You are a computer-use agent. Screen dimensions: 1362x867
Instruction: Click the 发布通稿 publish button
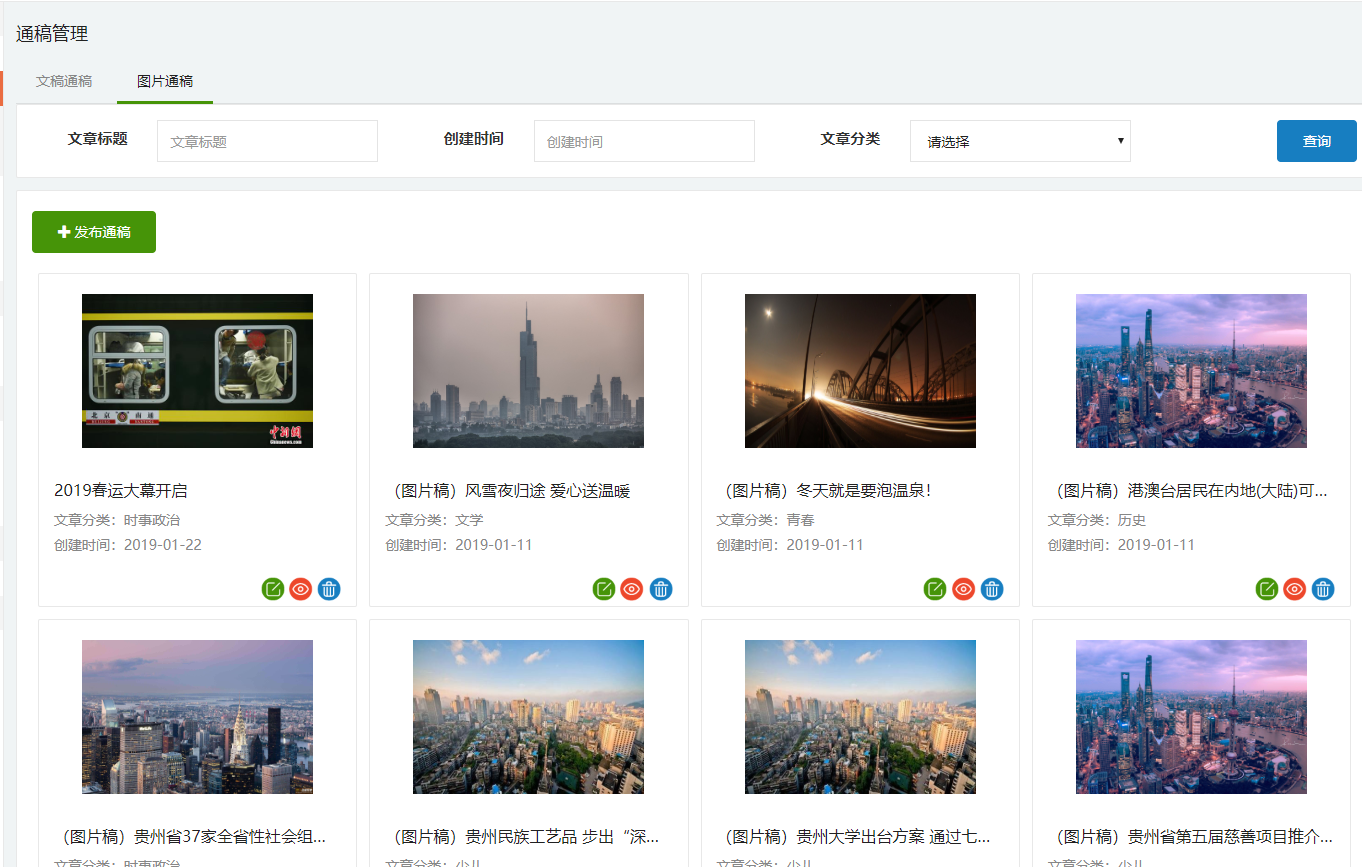click(94, 232)
